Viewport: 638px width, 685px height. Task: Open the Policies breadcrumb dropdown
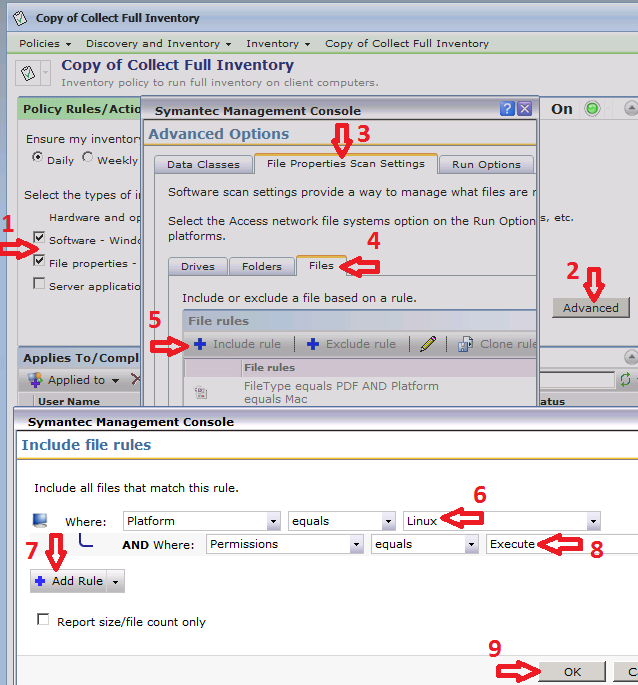[x=68, y=44]
